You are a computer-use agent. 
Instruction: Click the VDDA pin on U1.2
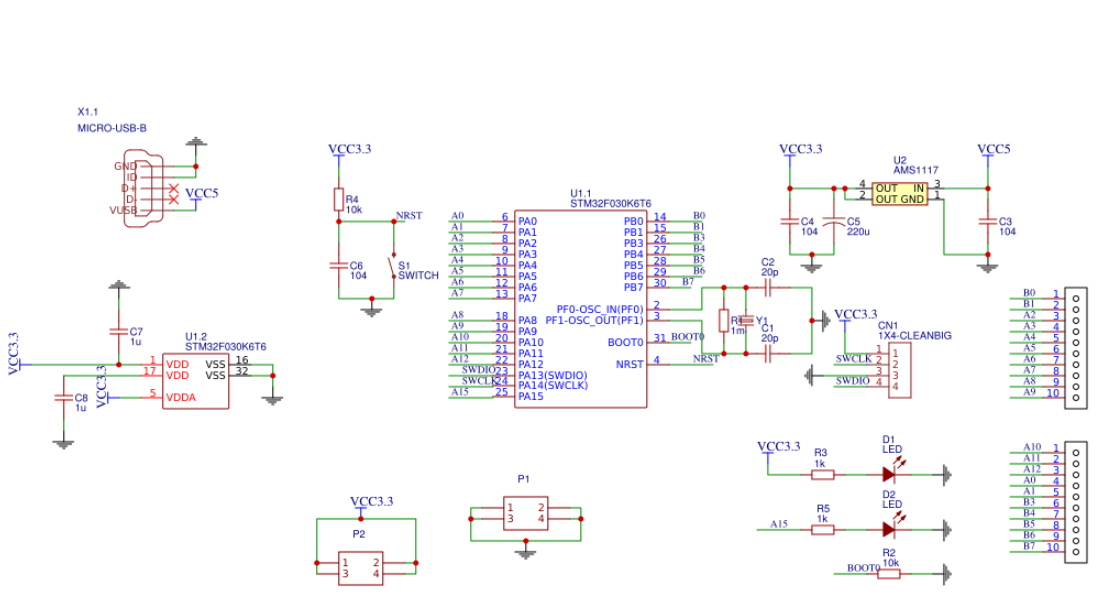(x=181, y=398)
